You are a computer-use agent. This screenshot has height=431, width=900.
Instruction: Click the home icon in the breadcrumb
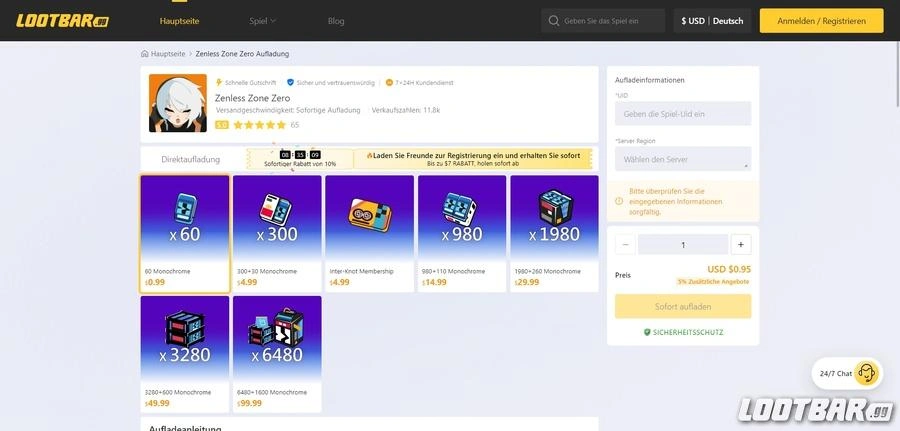(x=145, y=54)
